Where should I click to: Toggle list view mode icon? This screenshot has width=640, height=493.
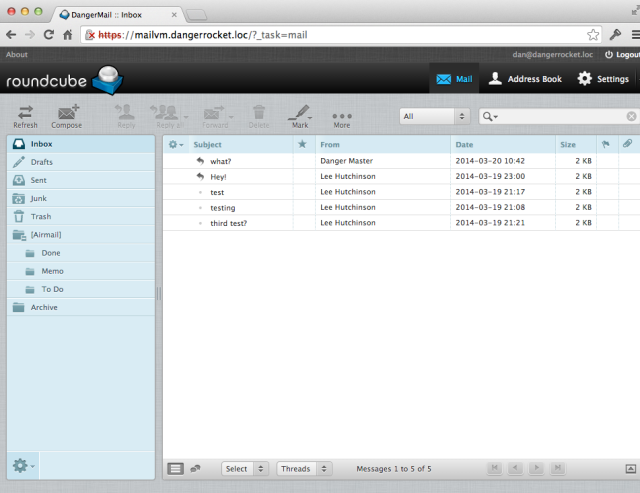pos(176,469)
